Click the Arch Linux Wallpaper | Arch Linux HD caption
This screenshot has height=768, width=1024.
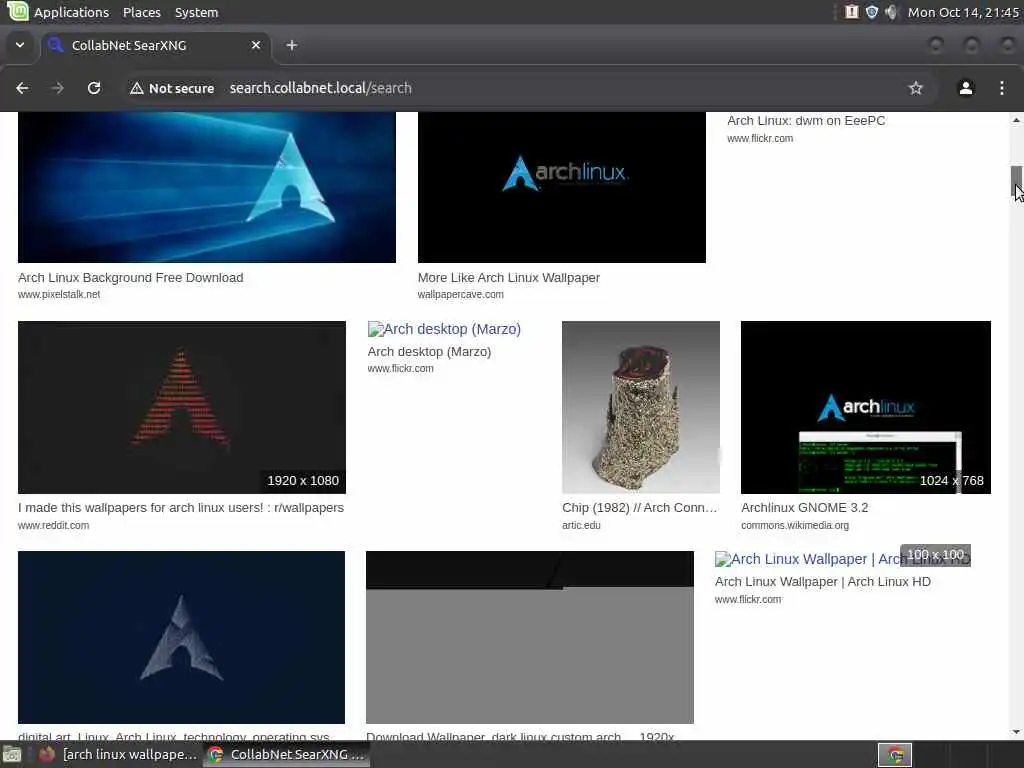click(x=823, y=581)
